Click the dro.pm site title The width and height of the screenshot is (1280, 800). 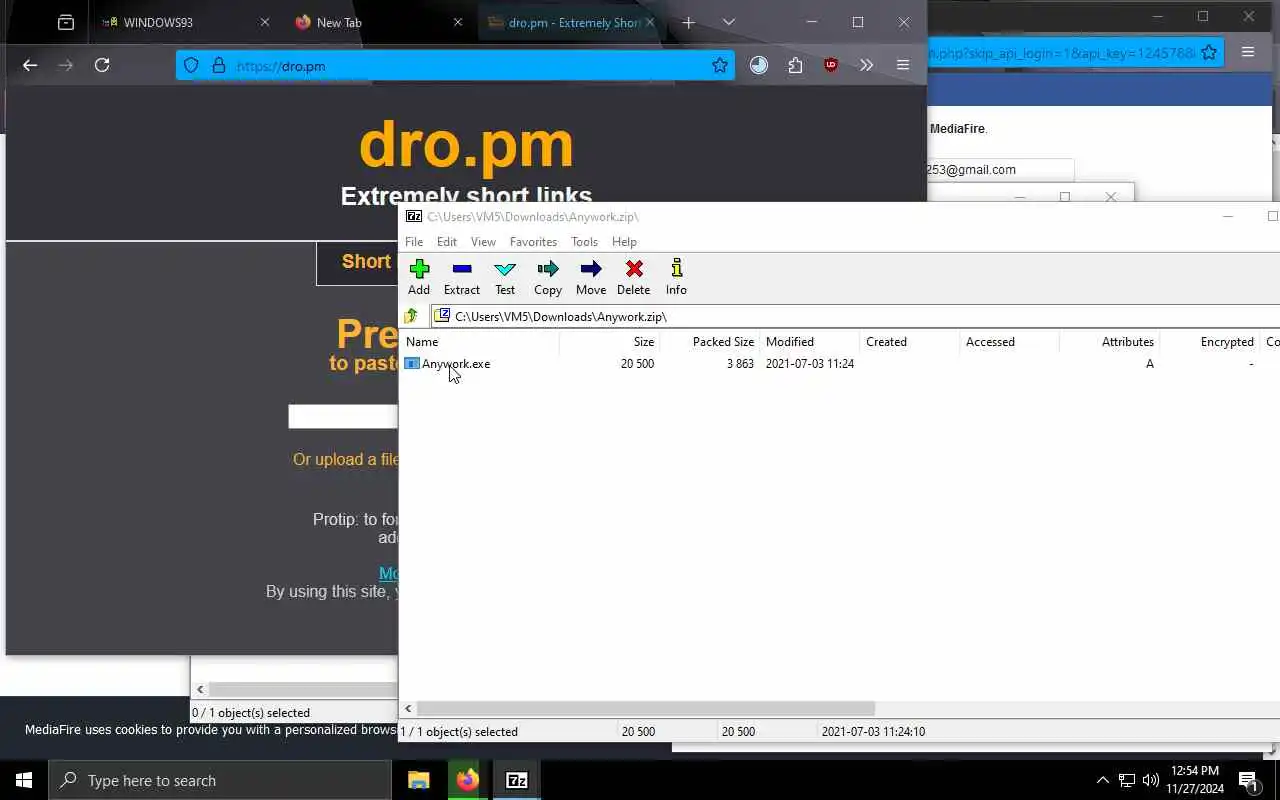click(466, 145)
